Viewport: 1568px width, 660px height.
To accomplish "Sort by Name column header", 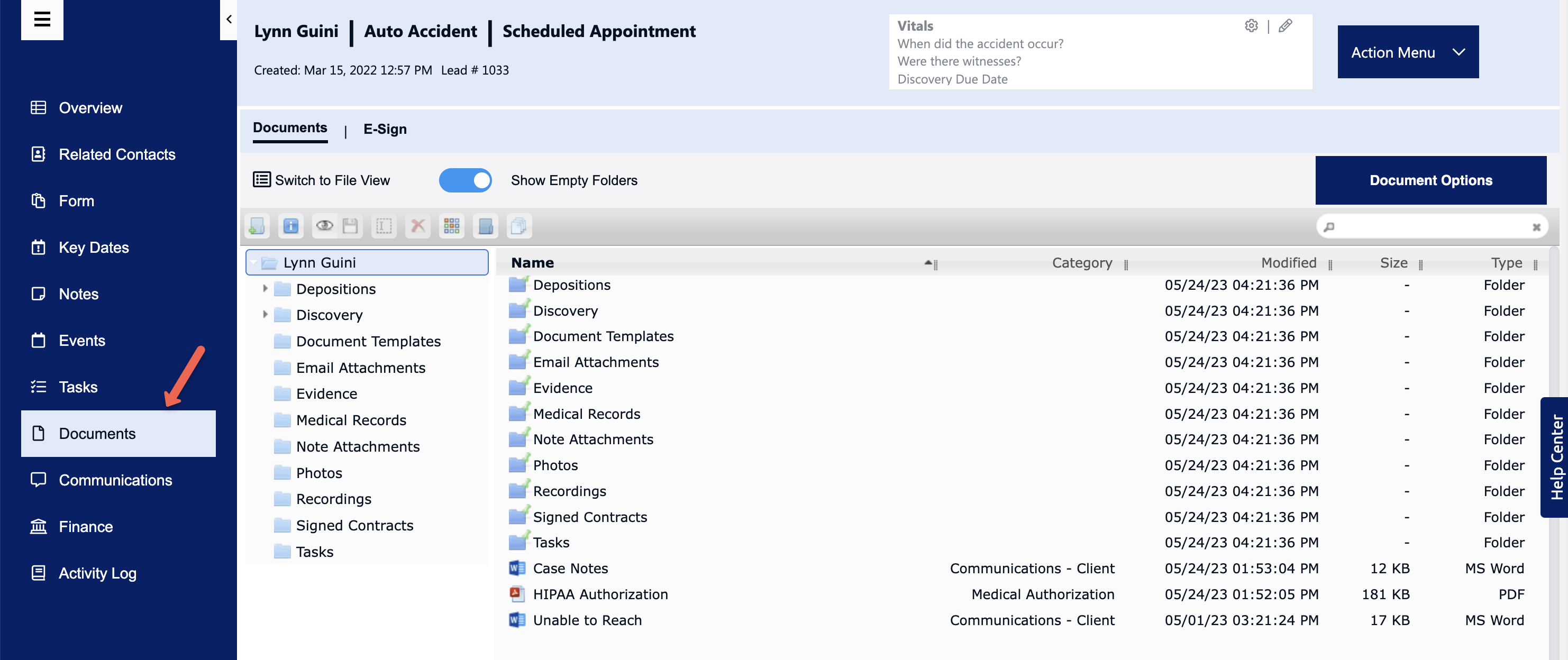I will pos(532,263).
